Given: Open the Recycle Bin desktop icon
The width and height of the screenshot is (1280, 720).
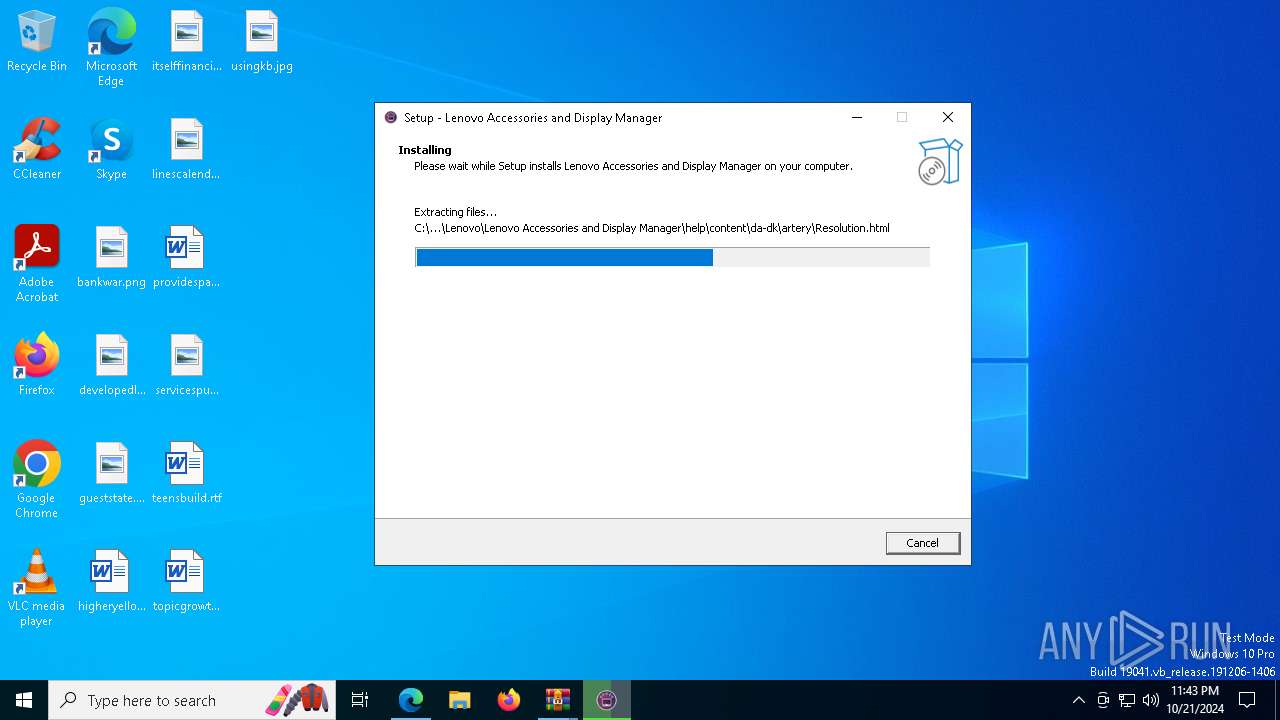Looking at the screenshot, I should pos(37,42).
